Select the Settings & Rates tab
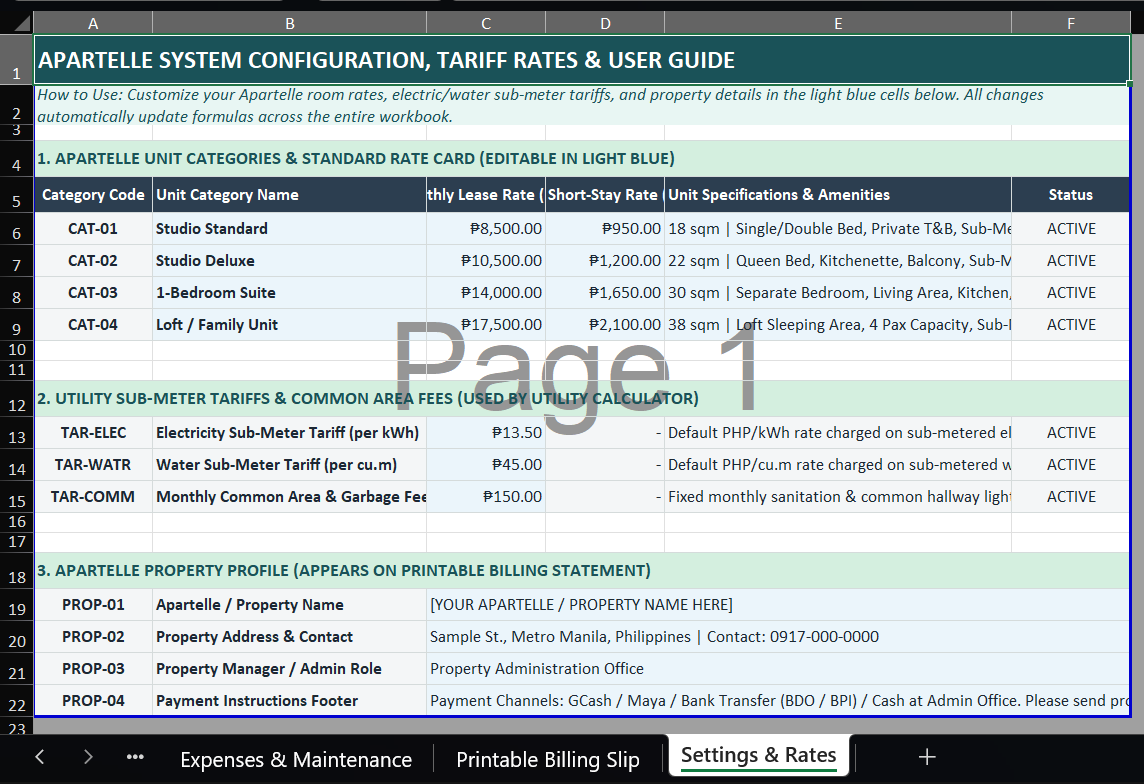Viewport: 1144px width, 784px height. [759, 755]
